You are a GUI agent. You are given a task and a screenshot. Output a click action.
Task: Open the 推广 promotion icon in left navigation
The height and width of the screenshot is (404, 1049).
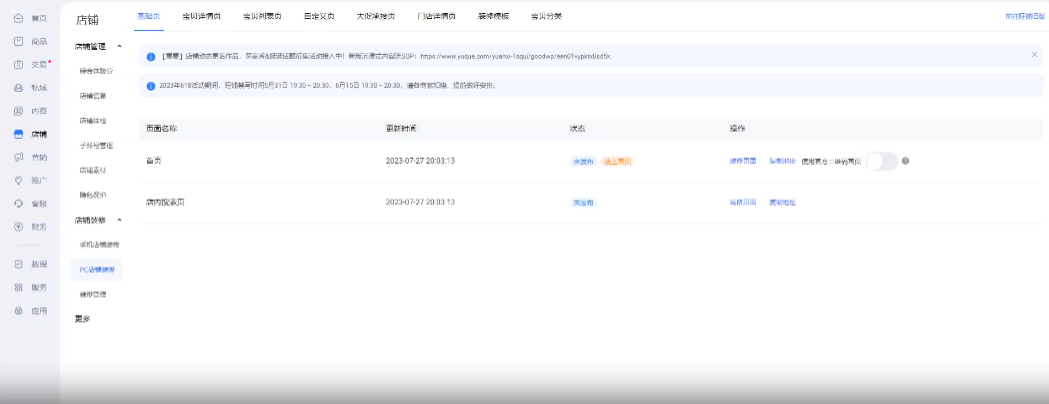point(19,181)
